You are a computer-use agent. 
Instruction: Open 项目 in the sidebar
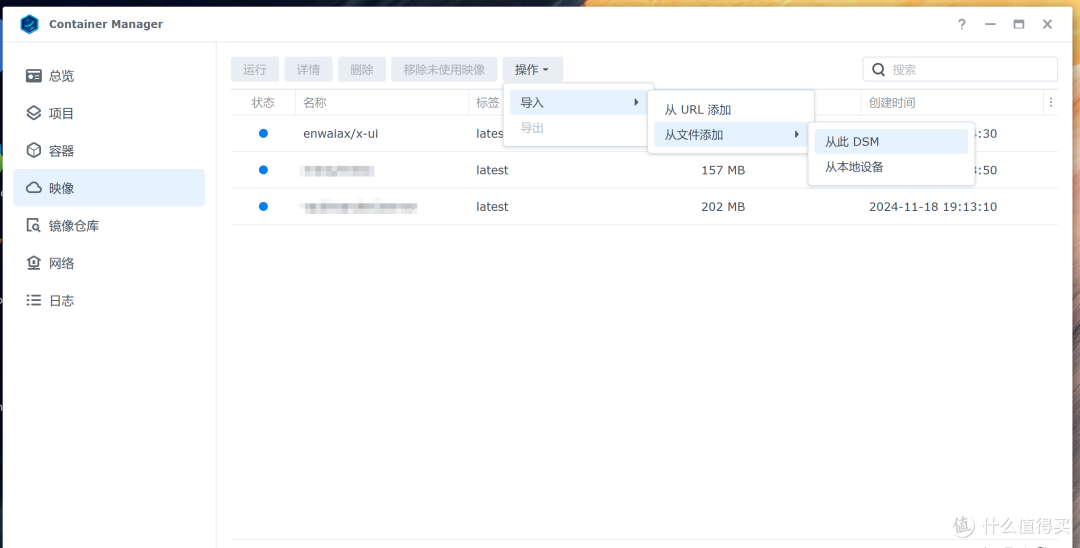coord(109,113)
